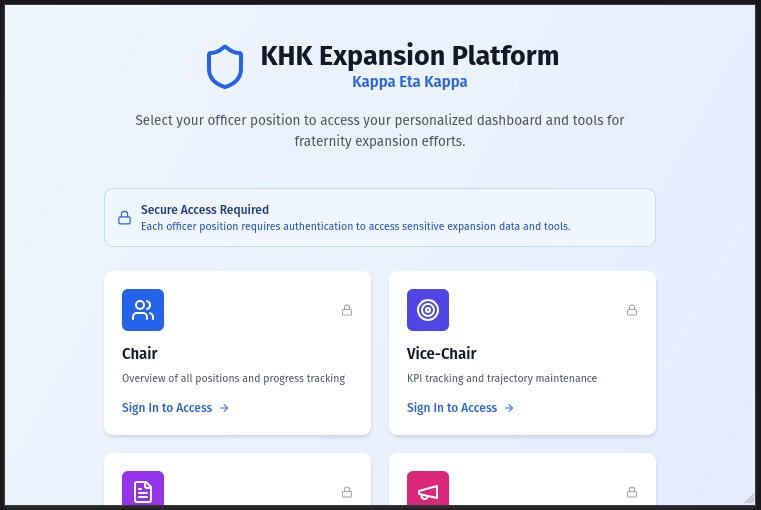This screenshot has width=761, height=510.
Task: Click the lock icon in Secure Access Required banner
Action: coord(124,217)
